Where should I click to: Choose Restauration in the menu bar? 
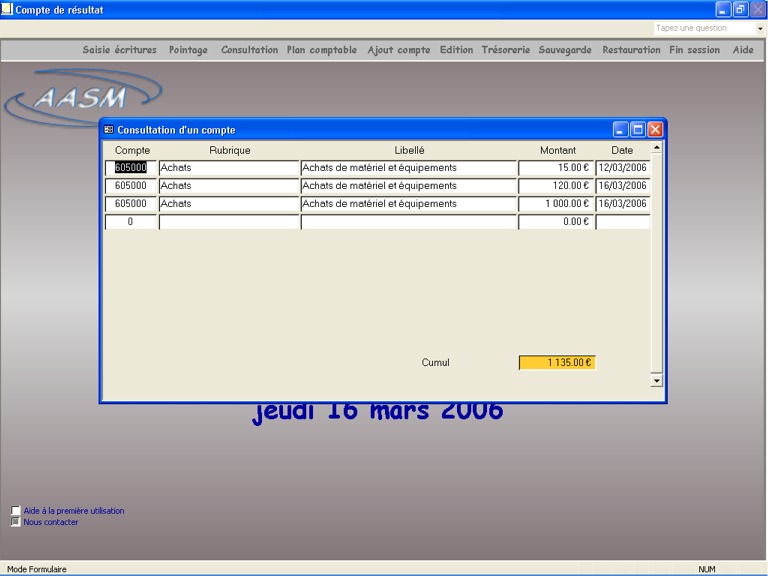pos(631,50)
